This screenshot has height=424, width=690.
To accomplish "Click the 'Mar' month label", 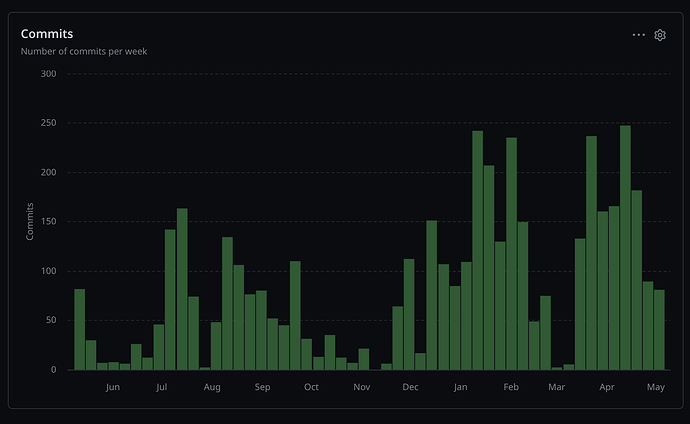I will coord(556,387).
